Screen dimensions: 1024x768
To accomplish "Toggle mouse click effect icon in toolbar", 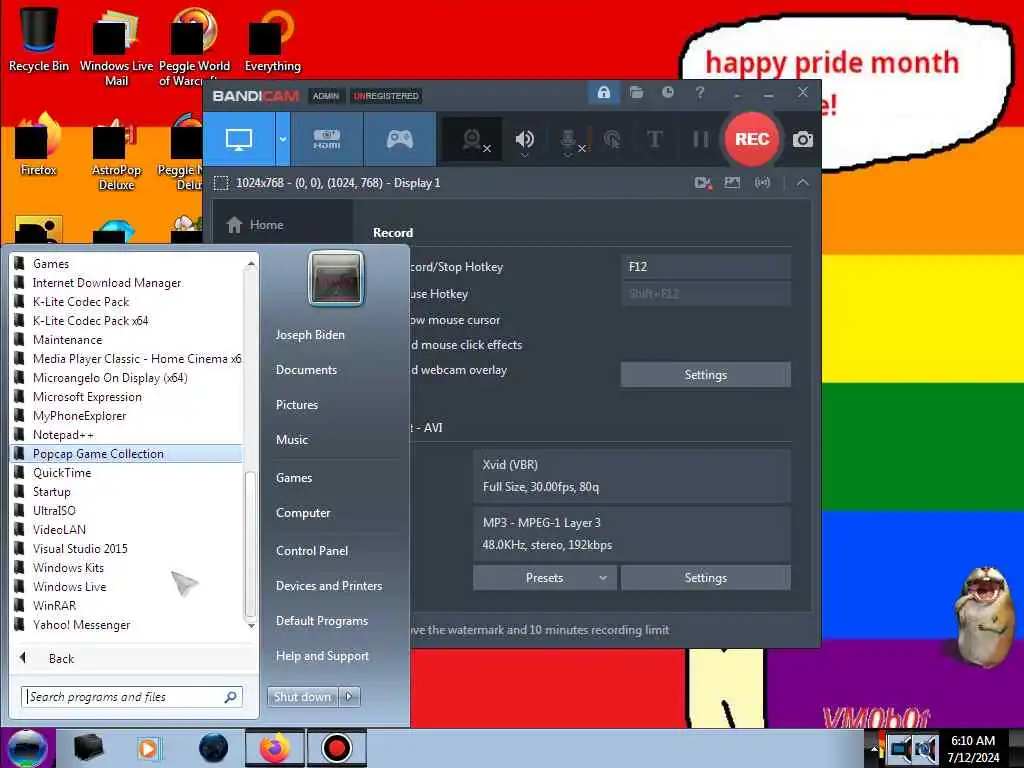I will point(612,140).
